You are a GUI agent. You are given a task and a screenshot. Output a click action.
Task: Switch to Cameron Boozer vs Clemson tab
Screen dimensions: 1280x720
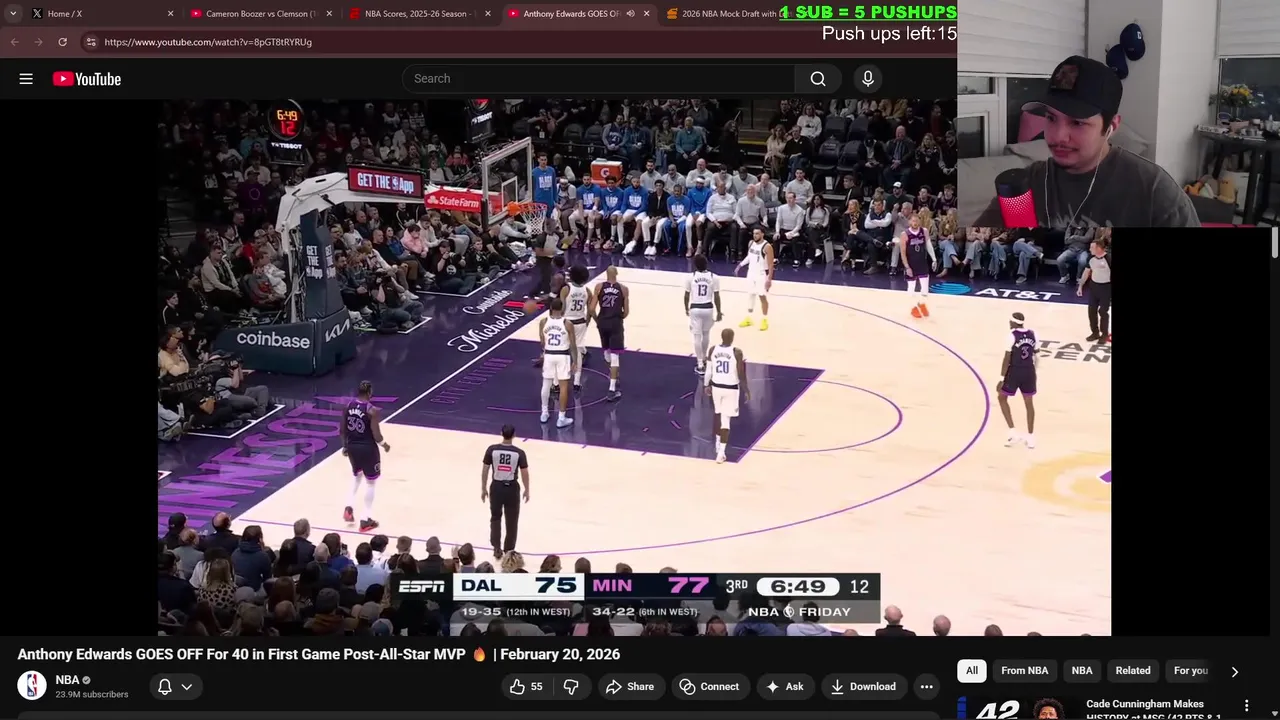[260, 13]
